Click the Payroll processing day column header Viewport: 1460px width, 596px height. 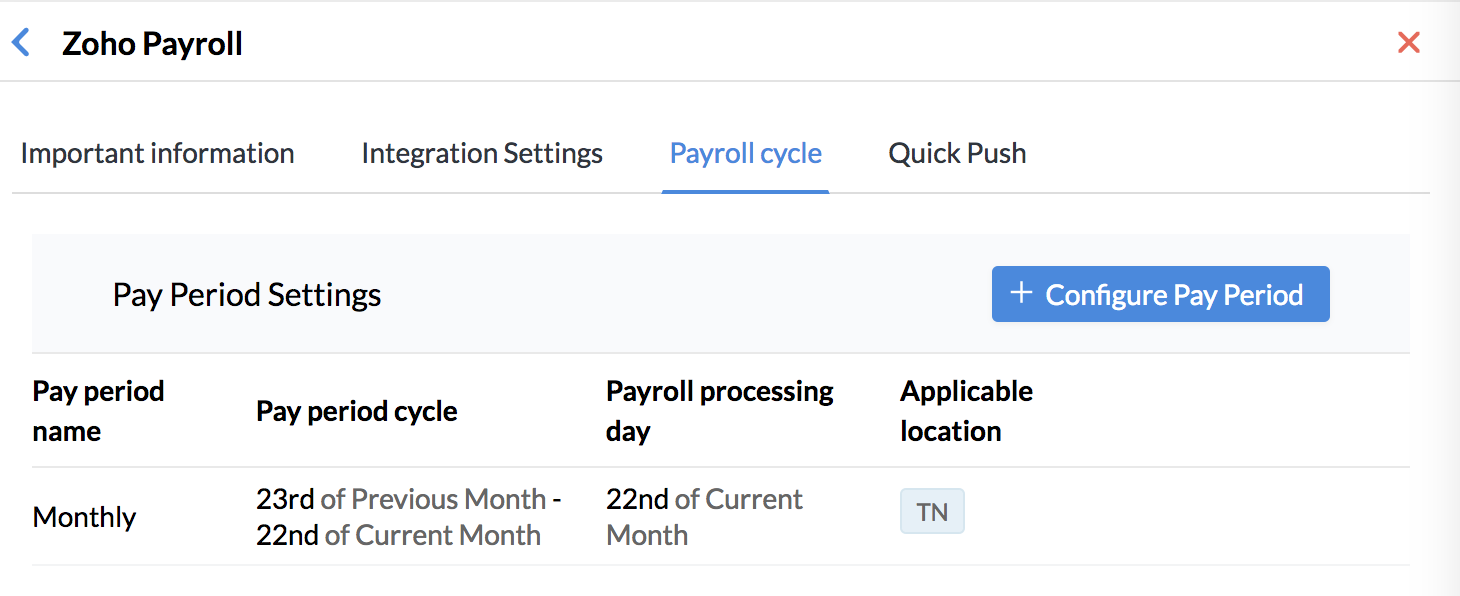(718, 411)
